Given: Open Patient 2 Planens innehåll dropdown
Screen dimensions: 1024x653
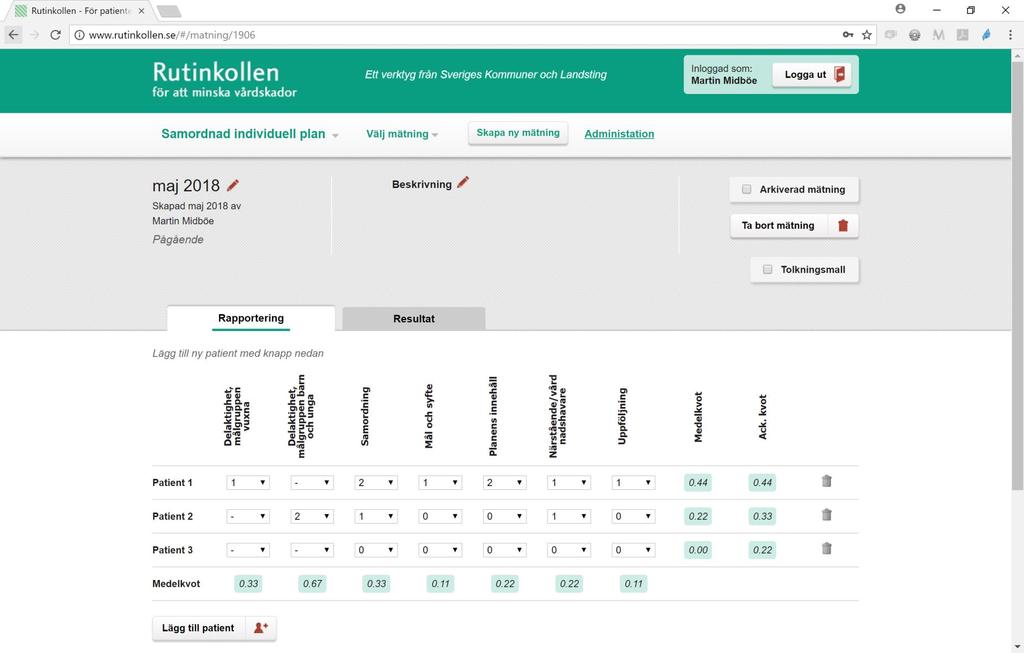Looking at the screenshot, I should pos(504,516).
